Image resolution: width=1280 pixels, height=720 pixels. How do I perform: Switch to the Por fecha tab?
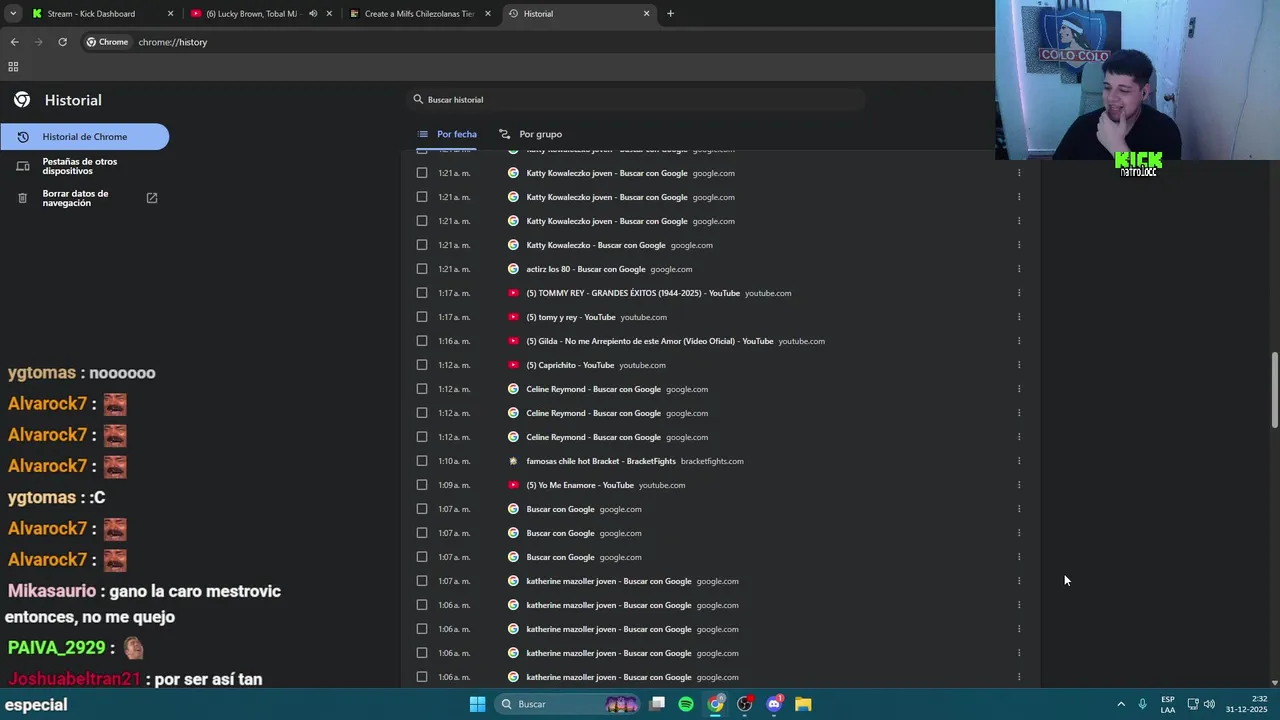tap(447, 134)
